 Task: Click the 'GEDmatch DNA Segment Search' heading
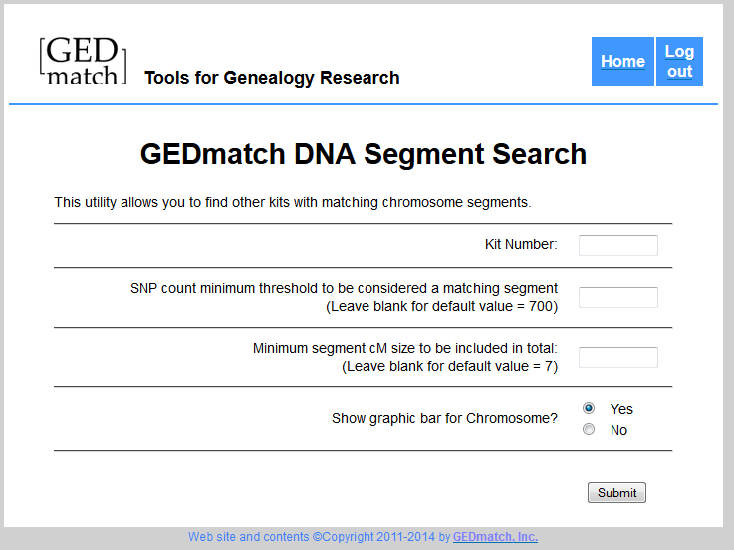[363, 154]
